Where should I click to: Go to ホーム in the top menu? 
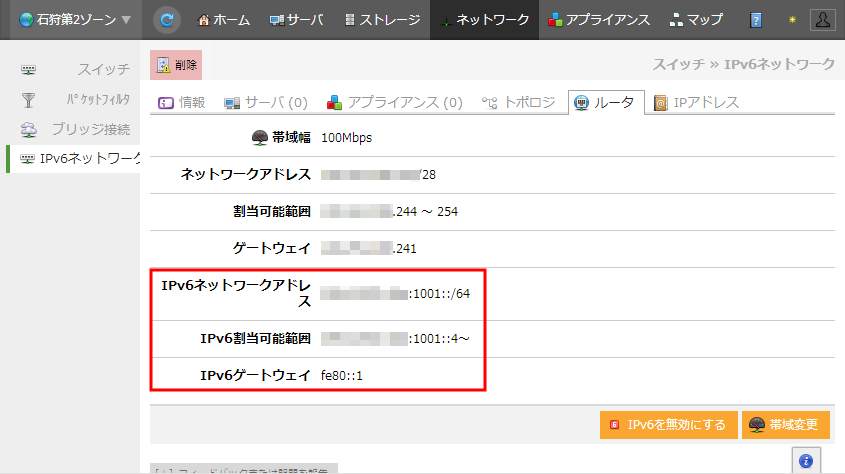click(224, 20)
